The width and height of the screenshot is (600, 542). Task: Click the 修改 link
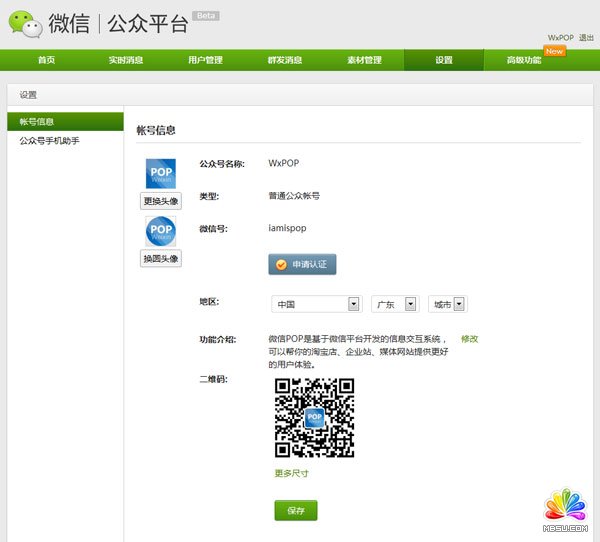tap(469, 339)
